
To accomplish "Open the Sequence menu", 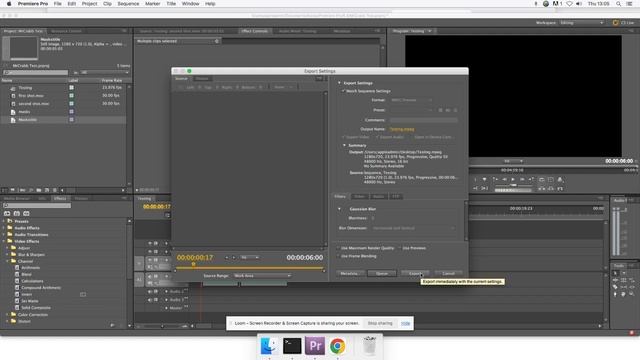I will click(x=128, y=4).
